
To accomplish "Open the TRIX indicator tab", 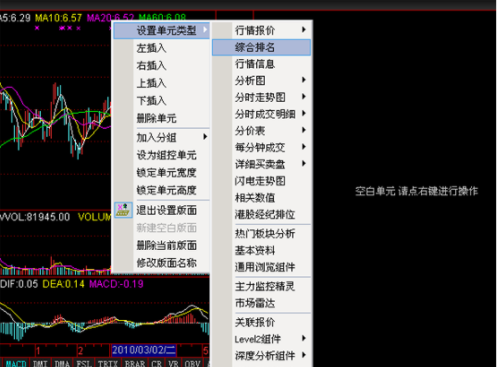I will pos(108,363).
